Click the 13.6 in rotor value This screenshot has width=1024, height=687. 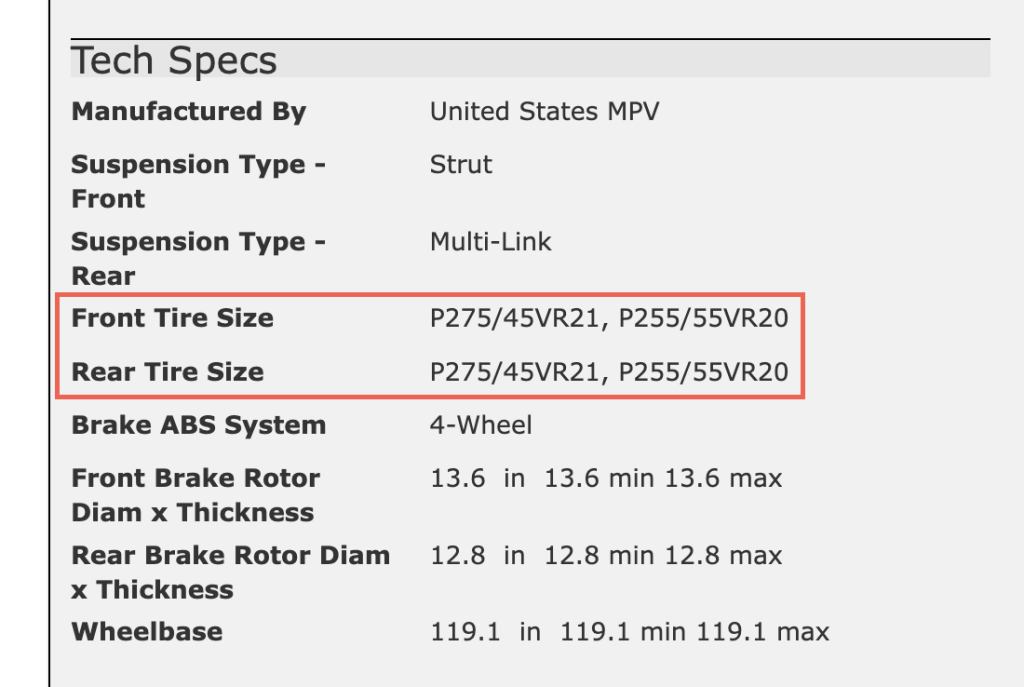(x=606, y=479)
